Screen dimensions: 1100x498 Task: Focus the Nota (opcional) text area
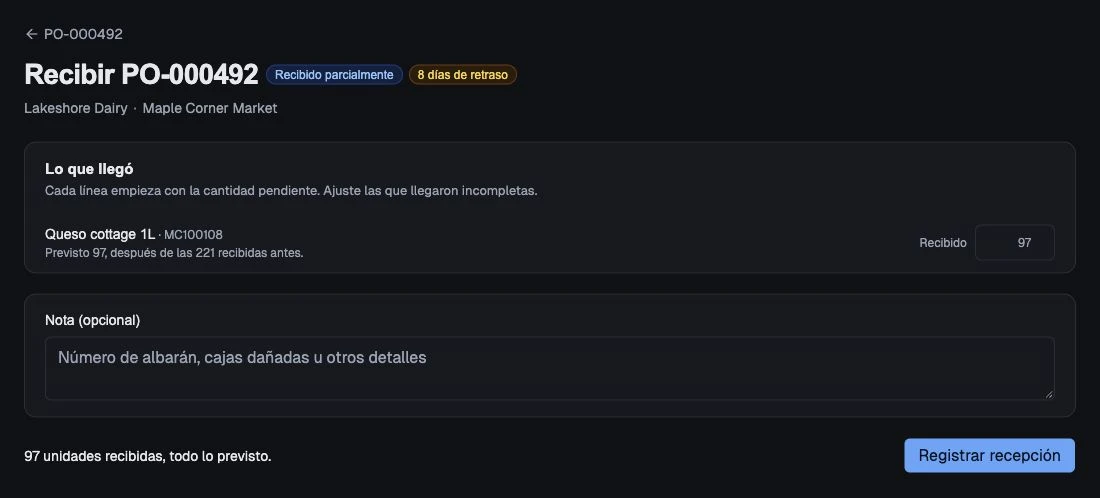[x=549, y=368]
